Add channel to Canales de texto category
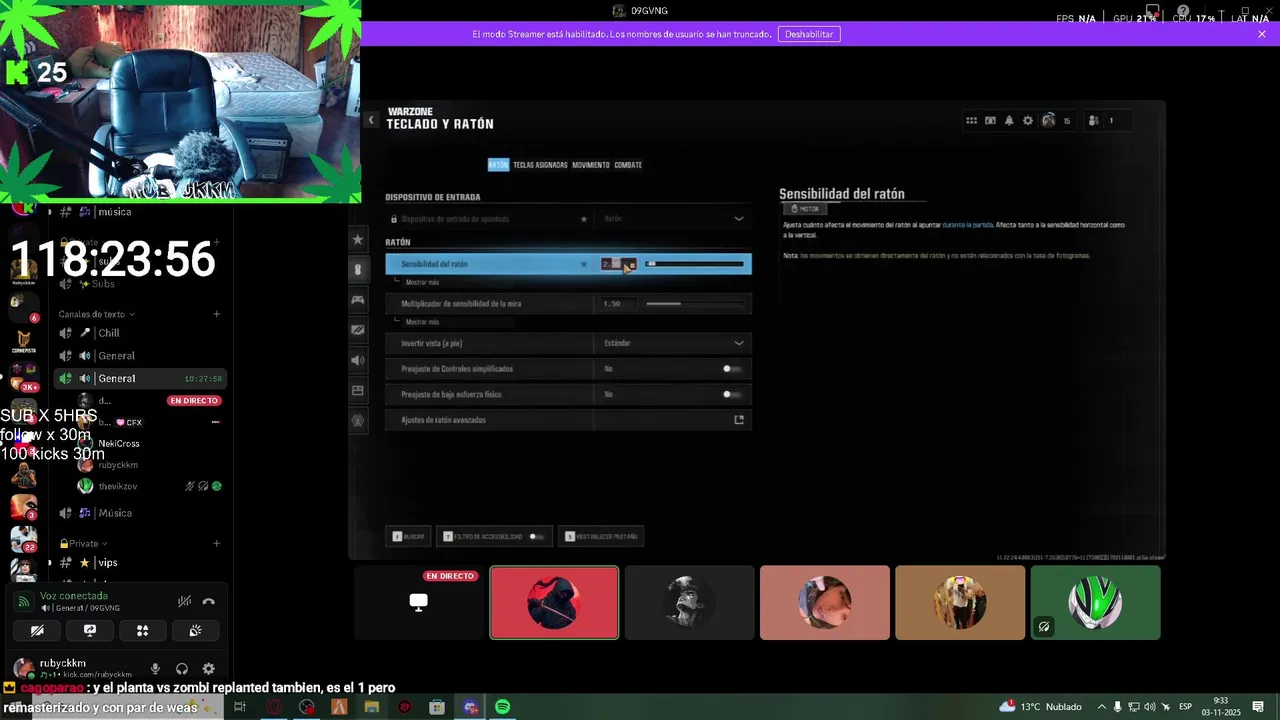Screen dimensions: 1280x720 (216, 314)
